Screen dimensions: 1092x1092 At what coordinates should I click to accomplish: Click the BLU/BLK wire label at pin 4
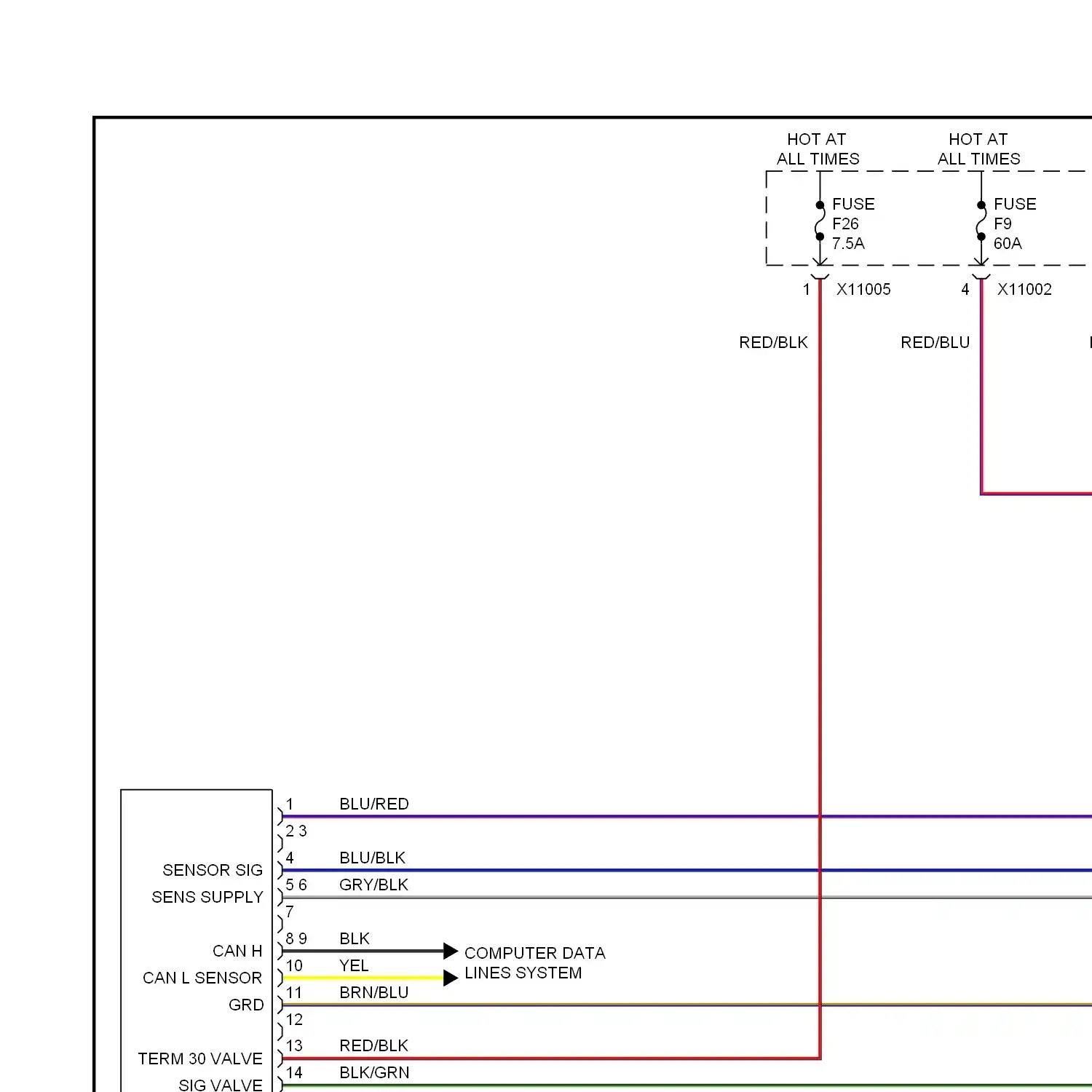coord(372,858)
